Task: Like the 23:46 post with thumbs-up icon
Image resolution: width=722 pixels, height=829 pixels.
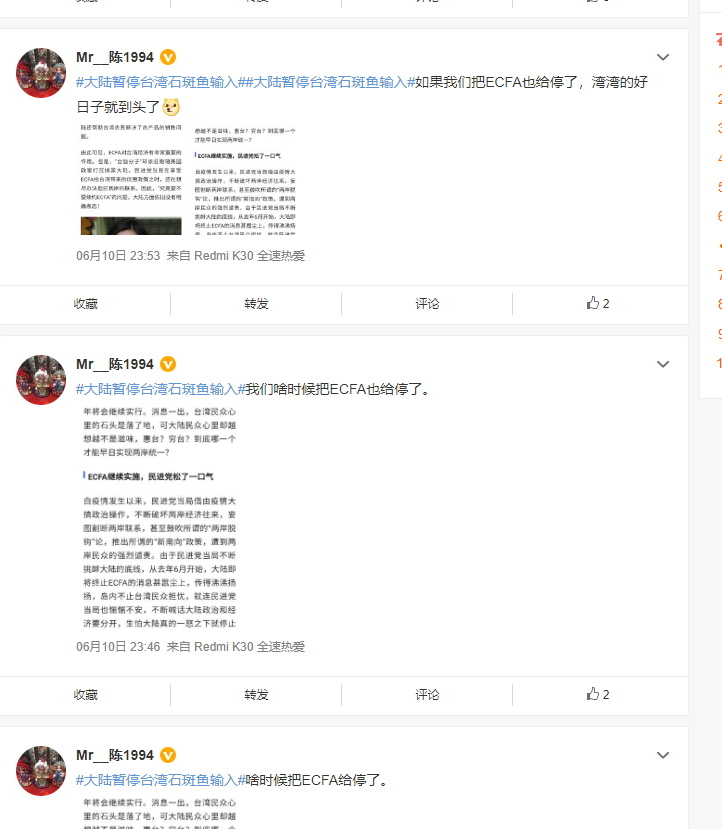Action: [x=598, y=694]
